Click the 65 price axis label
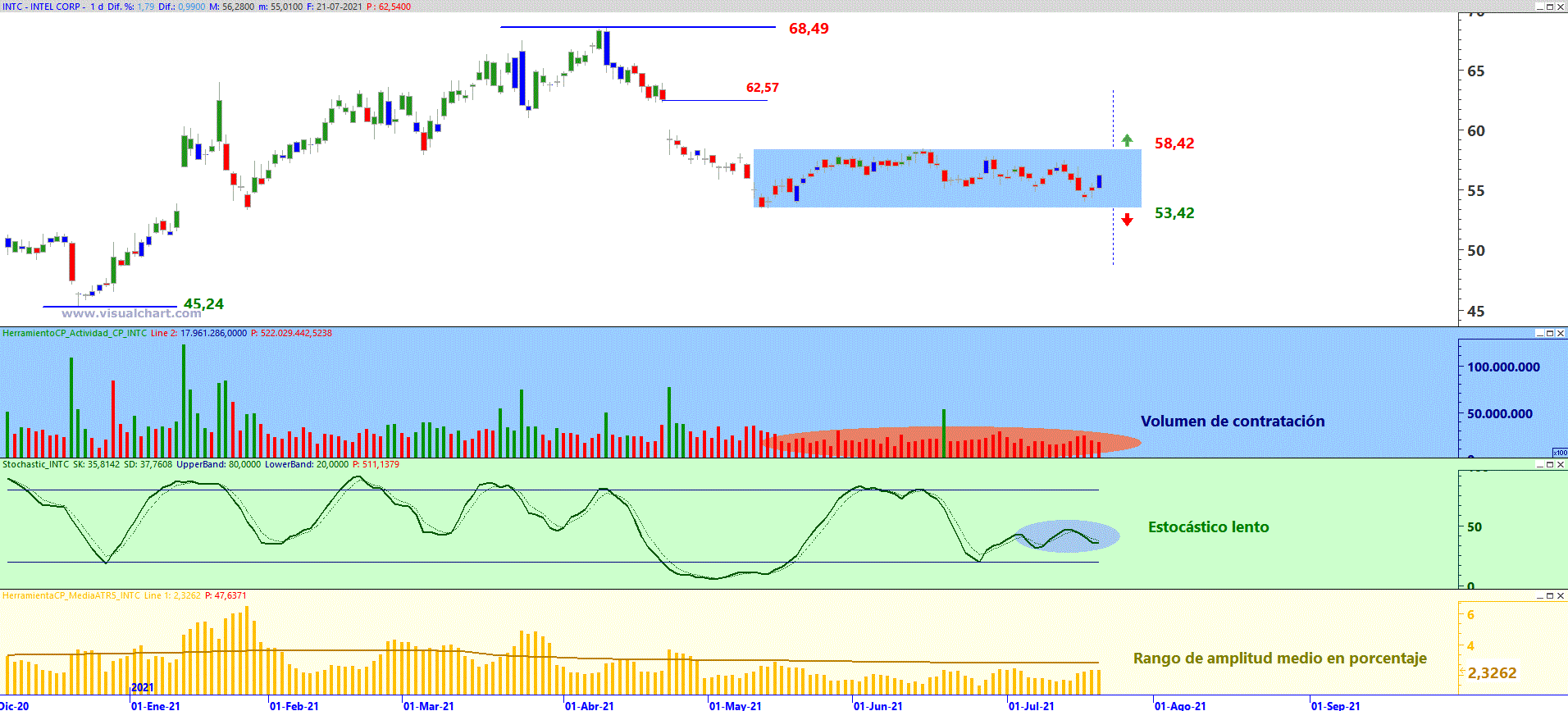This screenshot has height=711, width=1568. (x=1476, y=71)
